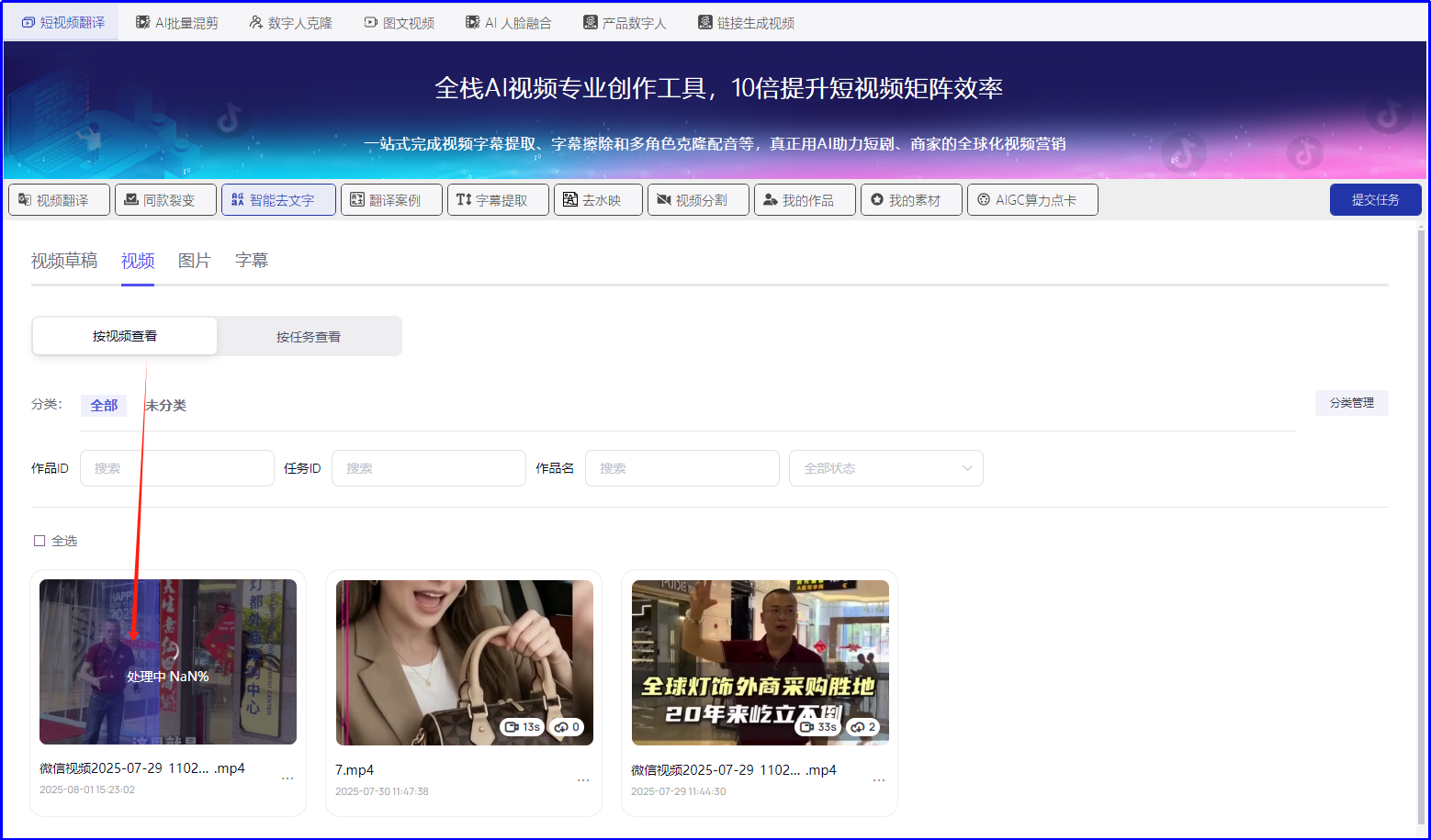Open the 视频分割 video splitting tool
Image resolution: width=1431 pixels, height=840 pixels.
pyautogui.click(x=698, y=199)
